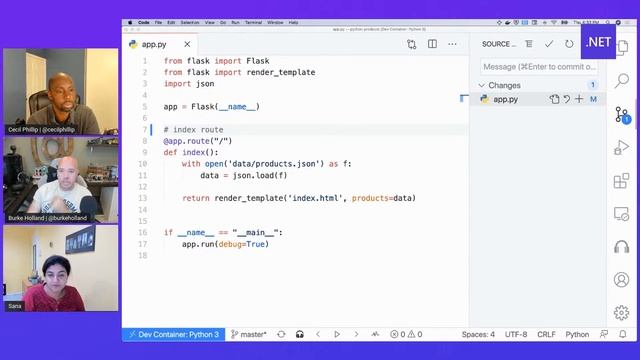Open the Selection menu

[190, 22]
